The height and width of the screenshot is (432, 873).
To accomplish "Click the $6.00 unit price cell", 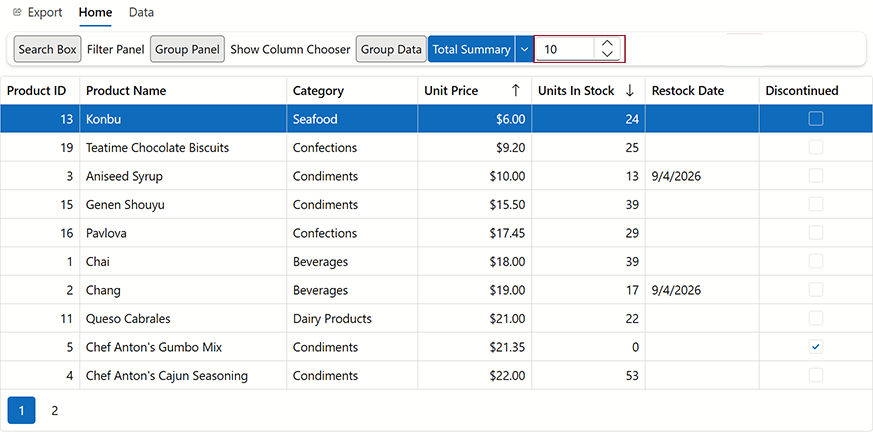I will [x=475, y=119].
